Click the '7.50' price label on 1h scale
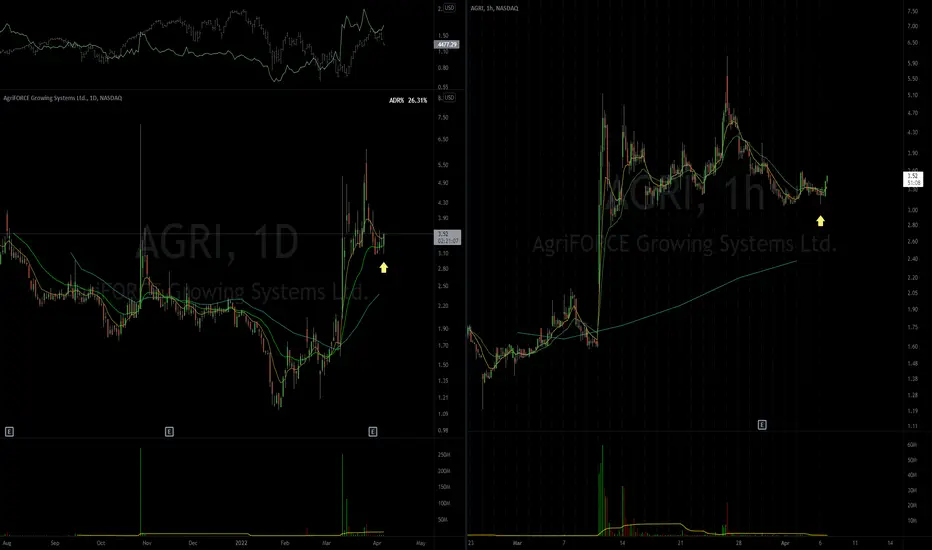Viewport: 932px width, 550px height. [x=912, y=11]
